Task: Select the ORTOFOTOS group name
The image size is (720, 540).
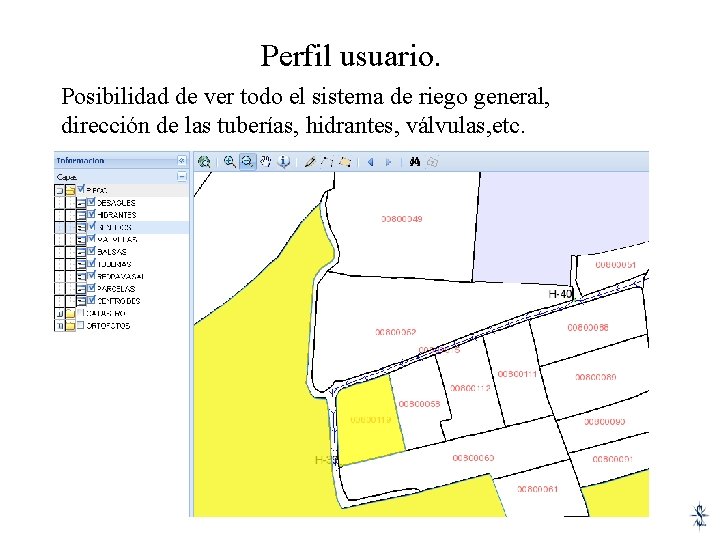Action: click(108, 326)
